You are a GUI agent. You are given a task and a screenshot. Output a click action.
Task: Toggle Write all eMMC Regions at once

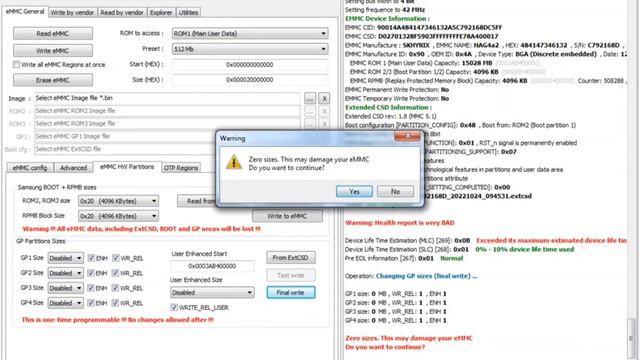[x=16, y=64]
